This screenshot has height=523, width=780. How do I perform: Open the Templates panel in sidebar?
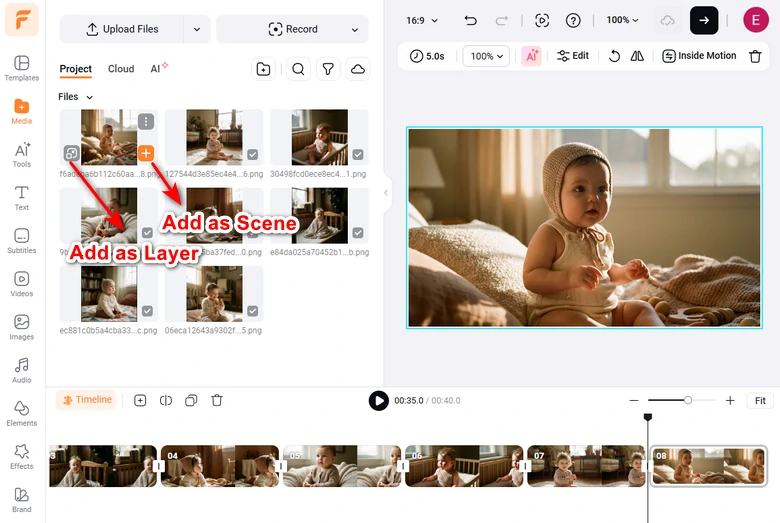coord(21,68)
